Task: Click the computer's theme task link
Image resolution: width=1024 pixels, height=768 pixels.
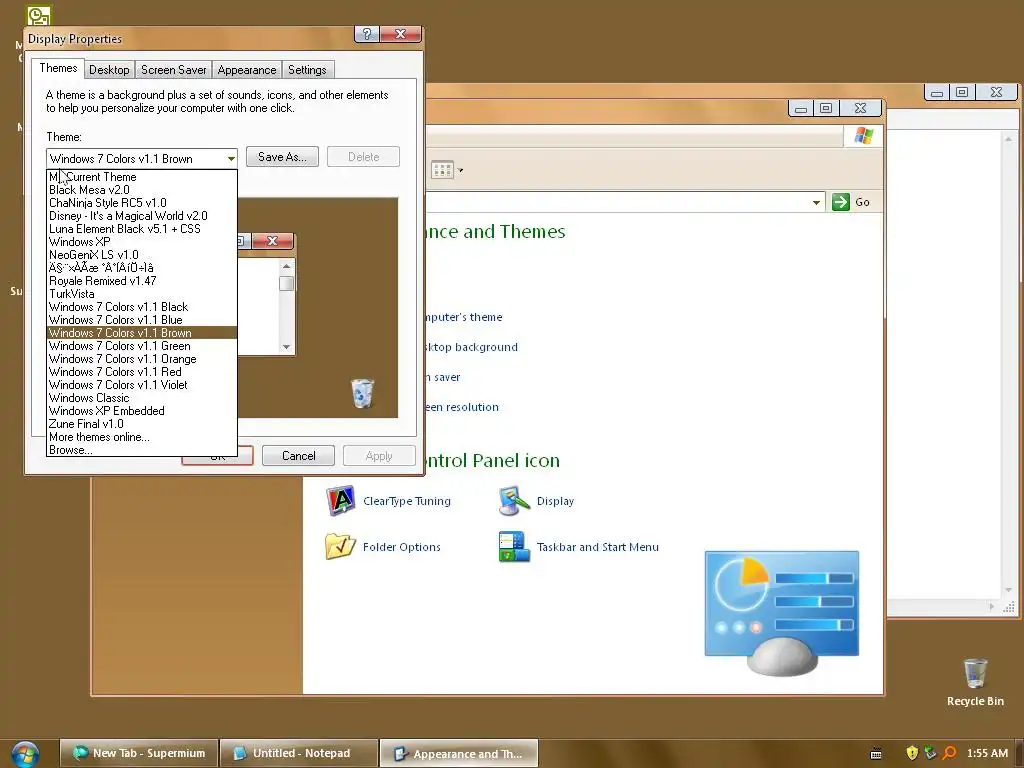Action: pos(464,317)
